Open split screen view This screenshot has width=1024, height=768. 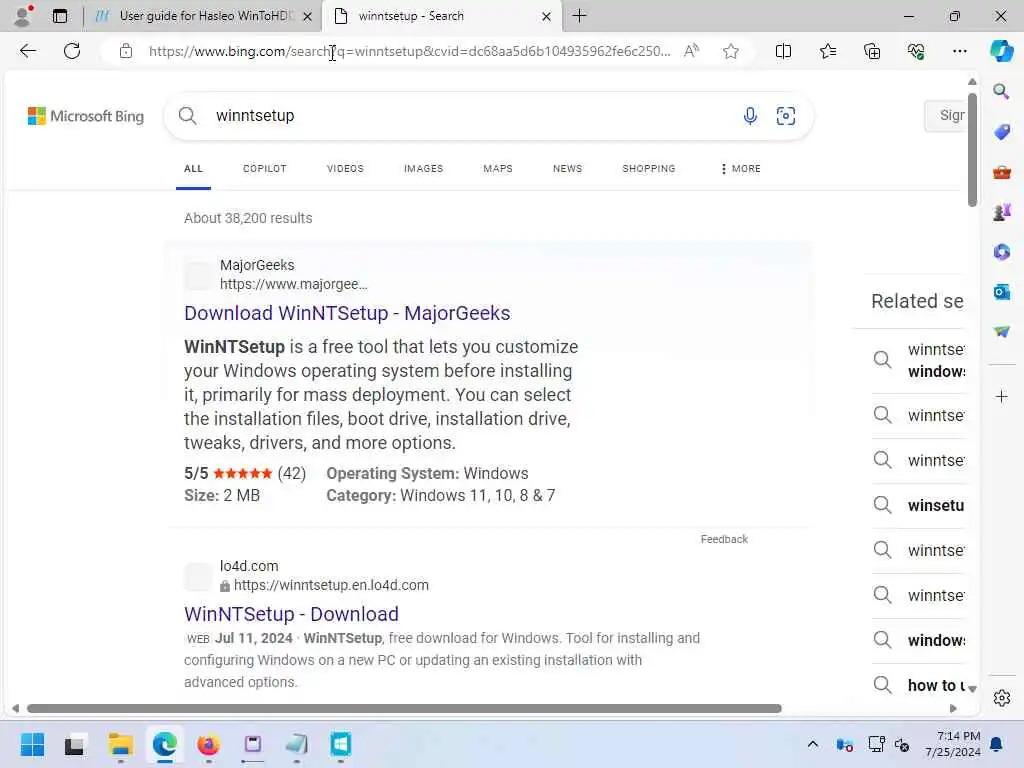pos(783,51)
